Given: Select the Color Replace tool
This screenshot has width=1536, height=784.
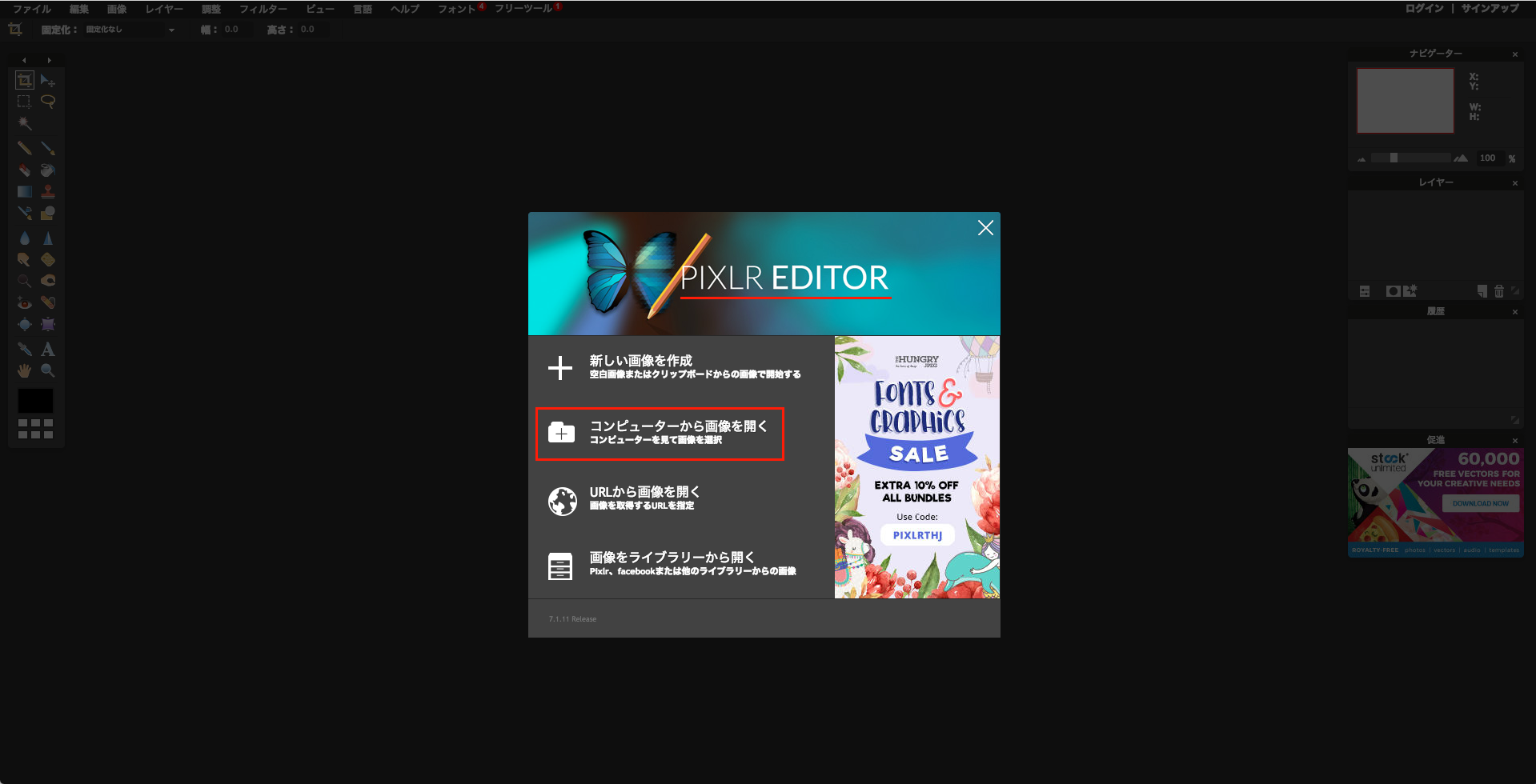Looking at the screenshot, I should pyautogui.click(x=25, y=213).
